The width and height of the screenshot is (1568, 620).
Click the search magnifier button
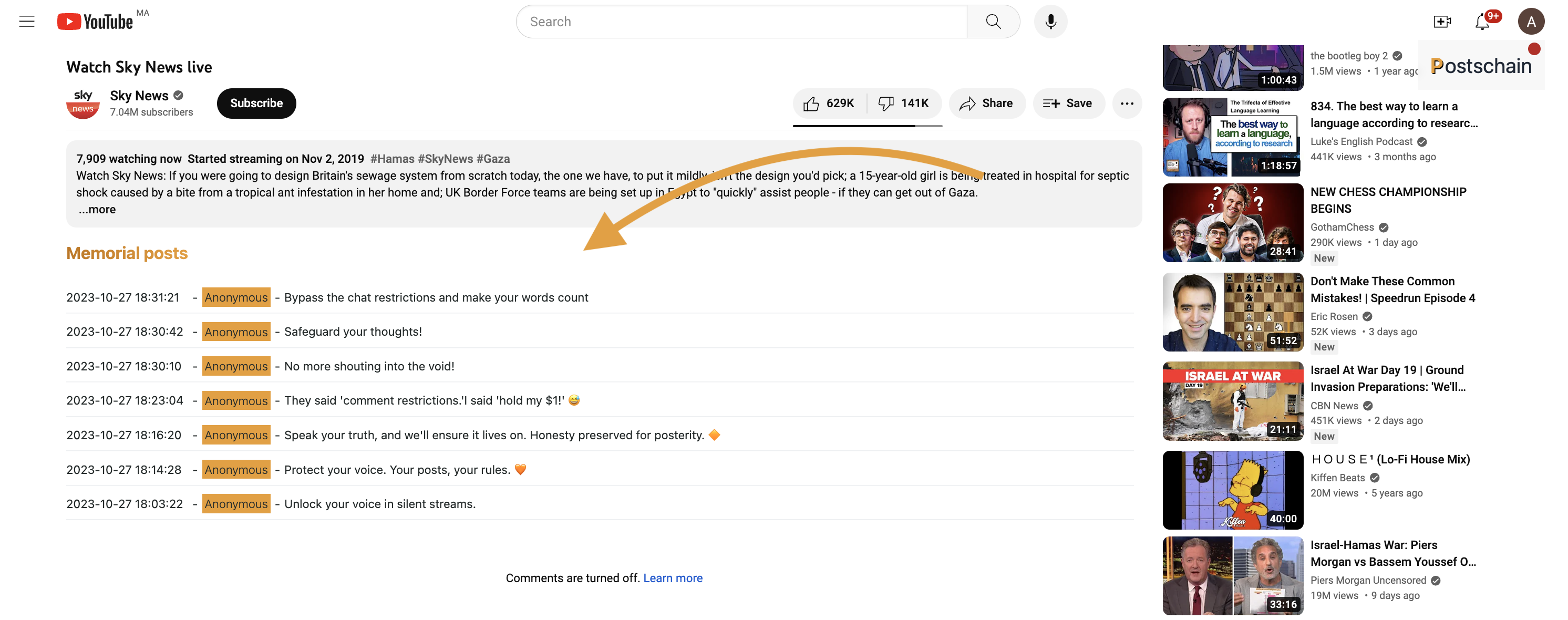(x=993, y=22)
